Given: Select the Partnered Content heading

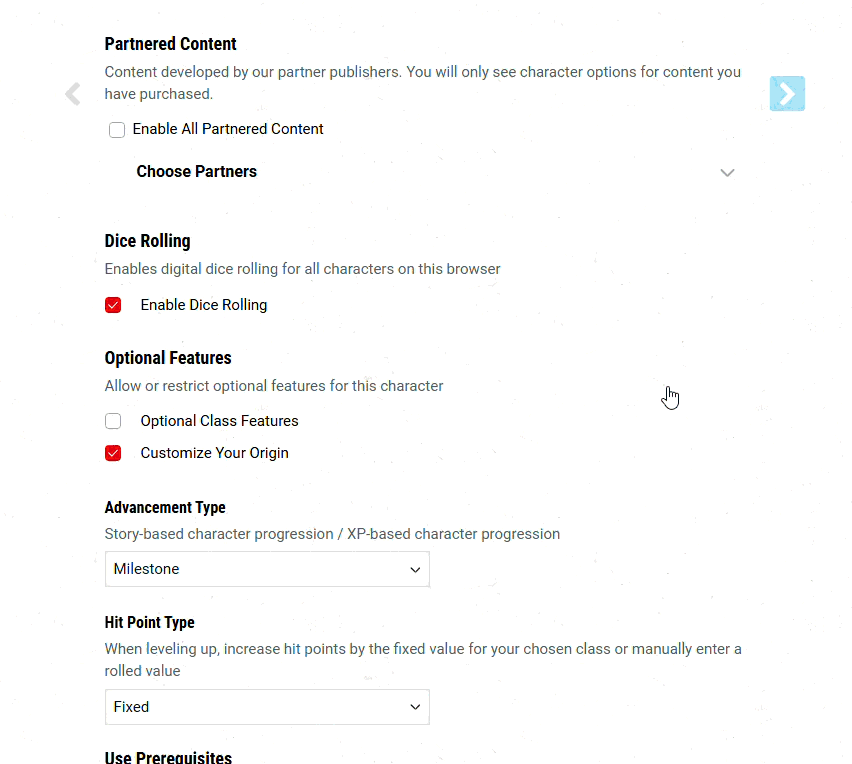Looking at the screenshot, I should [x=171, y=44].
